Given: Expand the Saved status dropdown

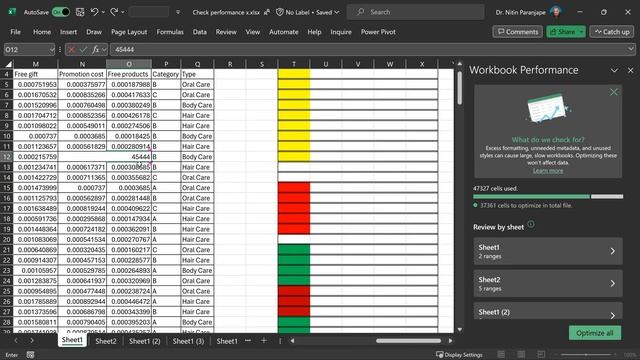Looking at the screenshot, I should tap(337, 12).
